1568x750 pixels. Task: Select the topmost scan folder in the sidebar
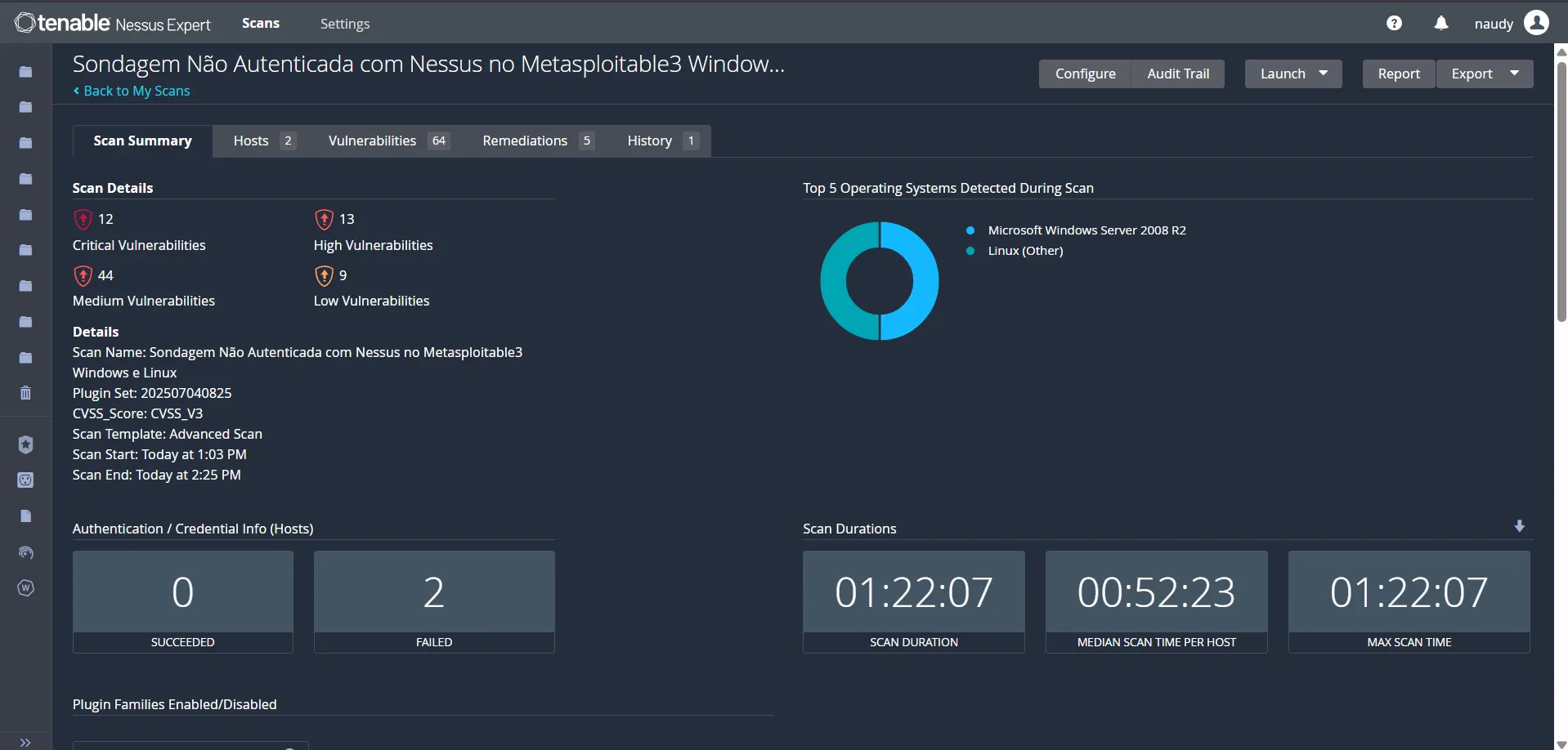click(x=25, y=72)
